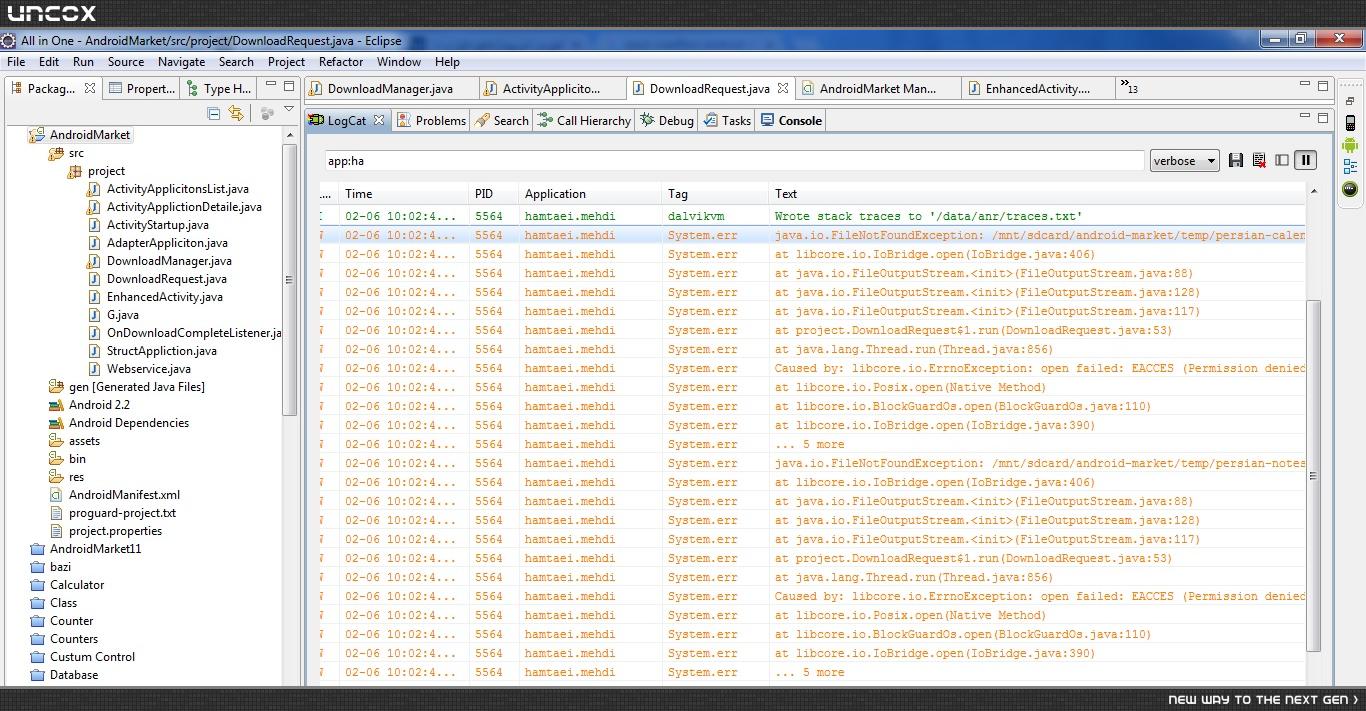
Task: Select the gen [Generated Java Files] folder
Action: (136, 387)
